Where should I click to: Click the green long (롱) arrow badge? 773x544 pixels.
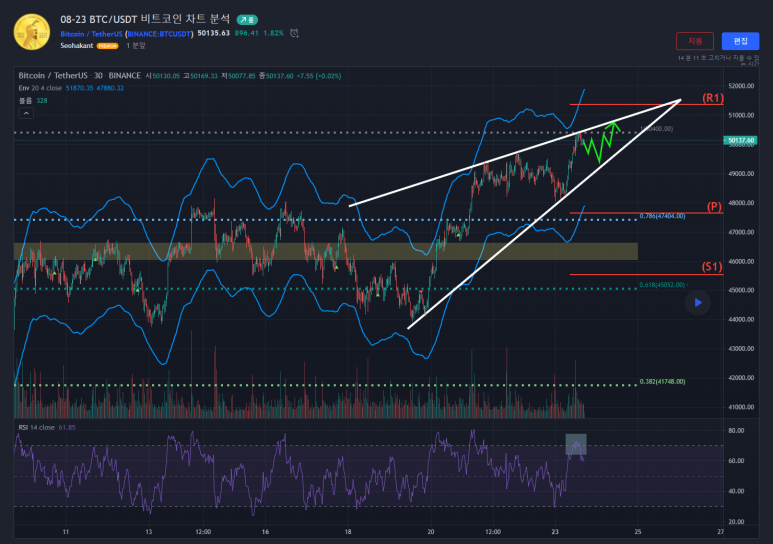click(x=247, y=19)
